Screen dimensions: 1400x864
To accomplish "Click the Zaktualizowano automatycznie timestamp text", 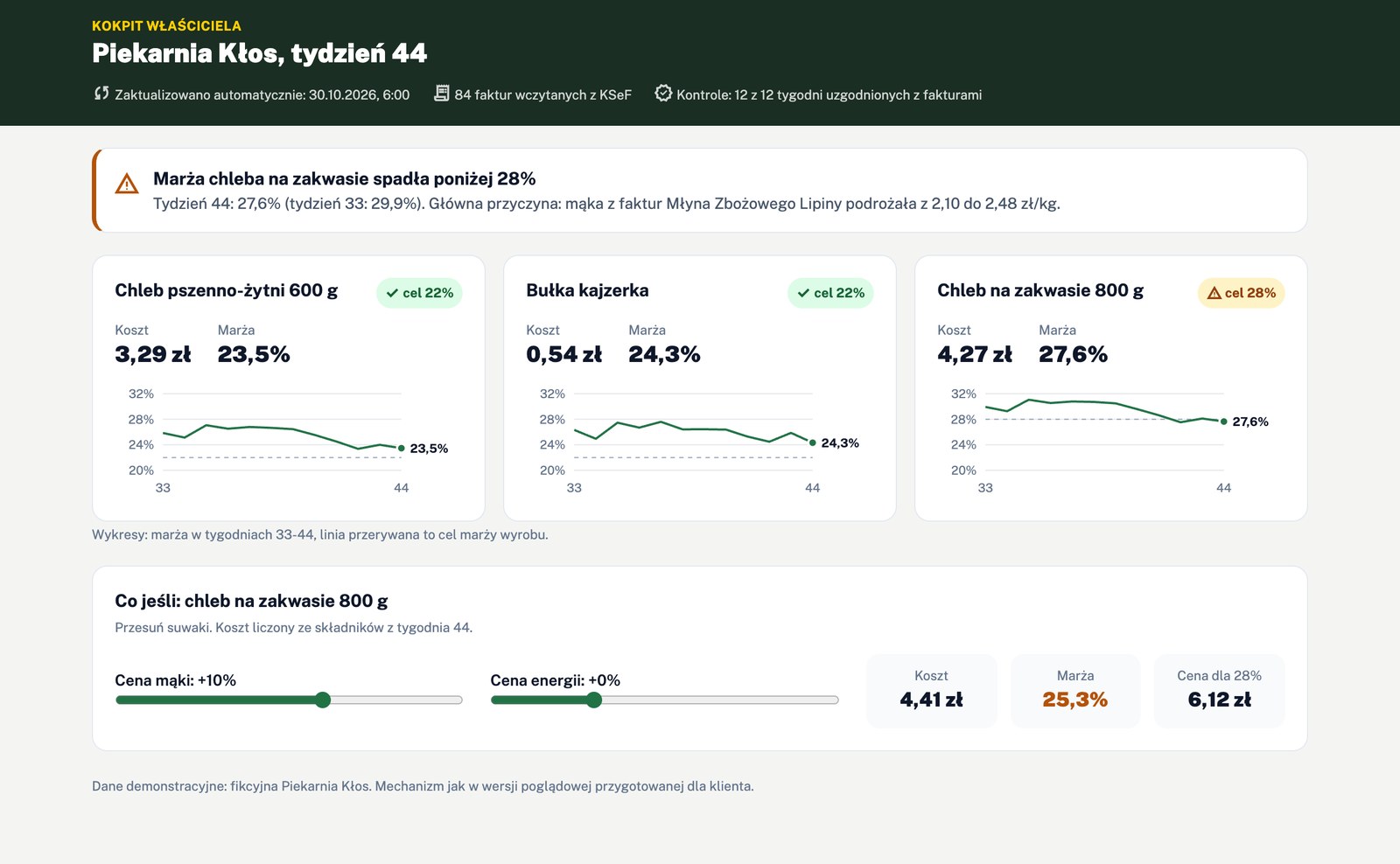I will 262,94.
